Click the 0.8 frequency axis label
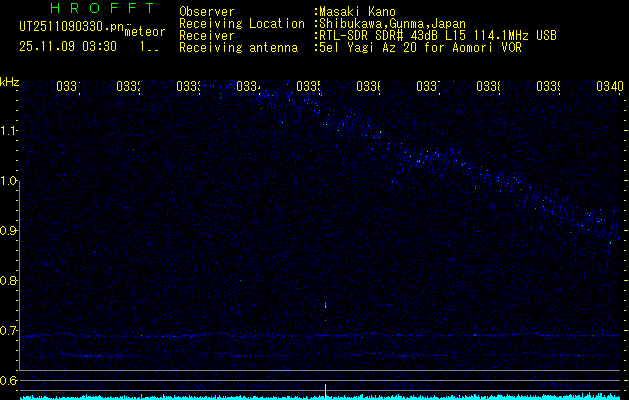Screen dimensions: 629x400 [x=10, y=281]
